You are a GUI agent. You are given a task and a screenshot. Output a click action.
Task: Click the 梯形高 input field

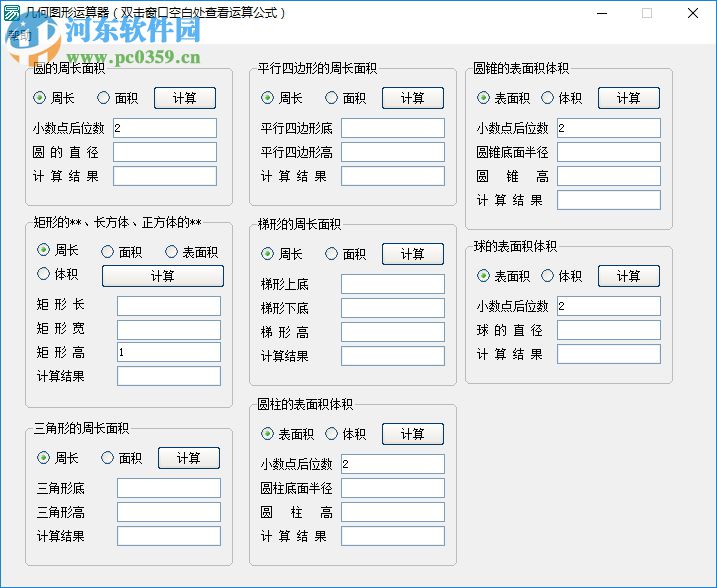pyautogui.click(x=393, y=332)
